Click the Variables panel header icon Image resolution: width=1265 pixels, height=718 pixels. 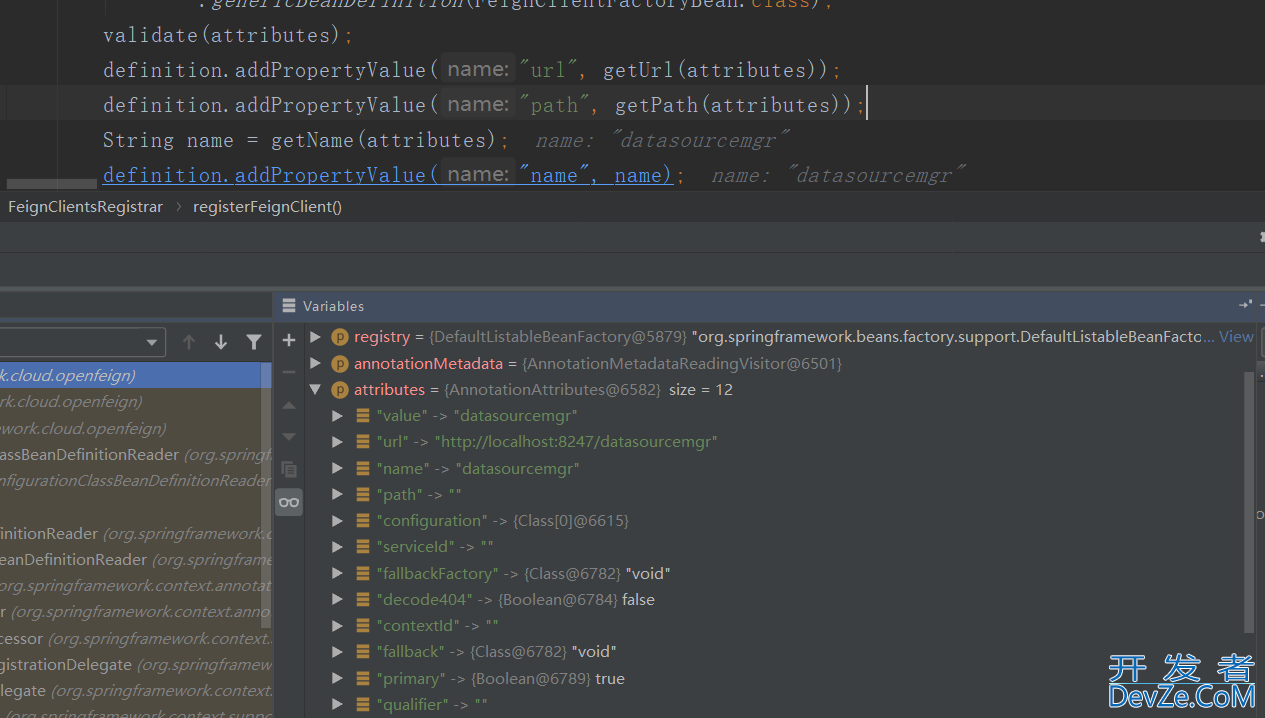[289, 306]
